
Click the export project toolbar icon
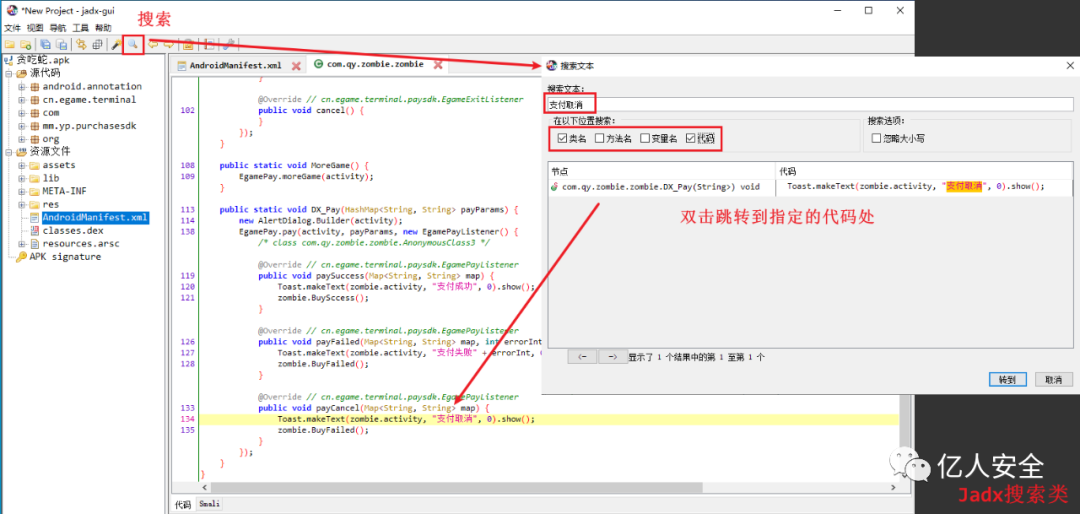[61, 45]
